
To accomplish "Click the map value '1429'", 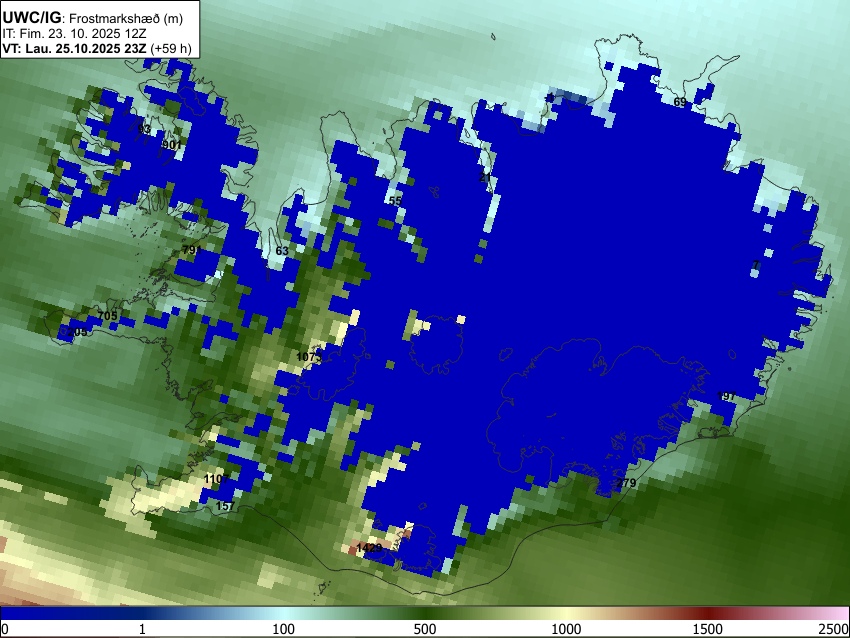I will (x=370, y=549).
